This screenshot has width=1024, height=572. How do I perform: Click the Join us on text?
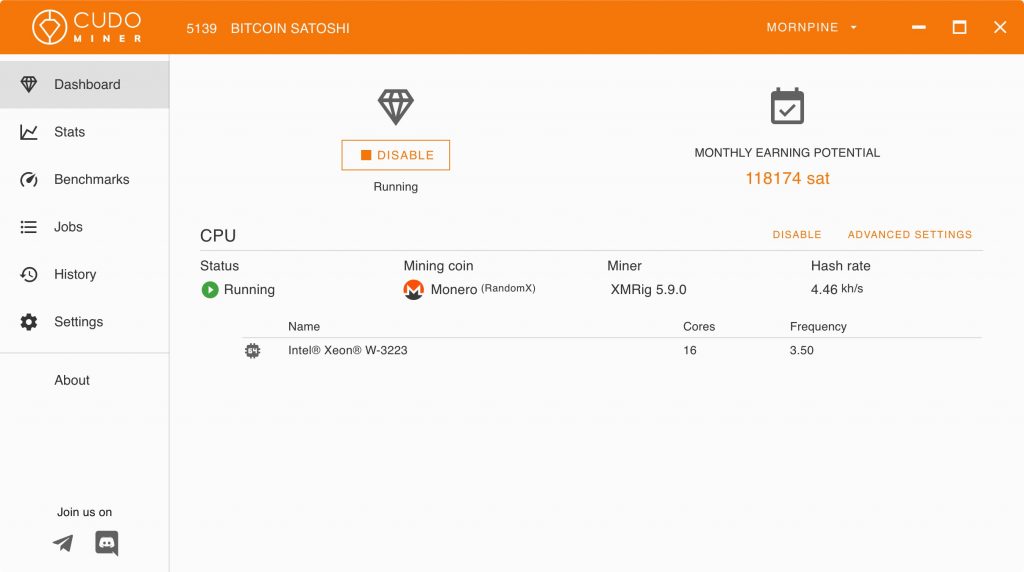point(84,512)
